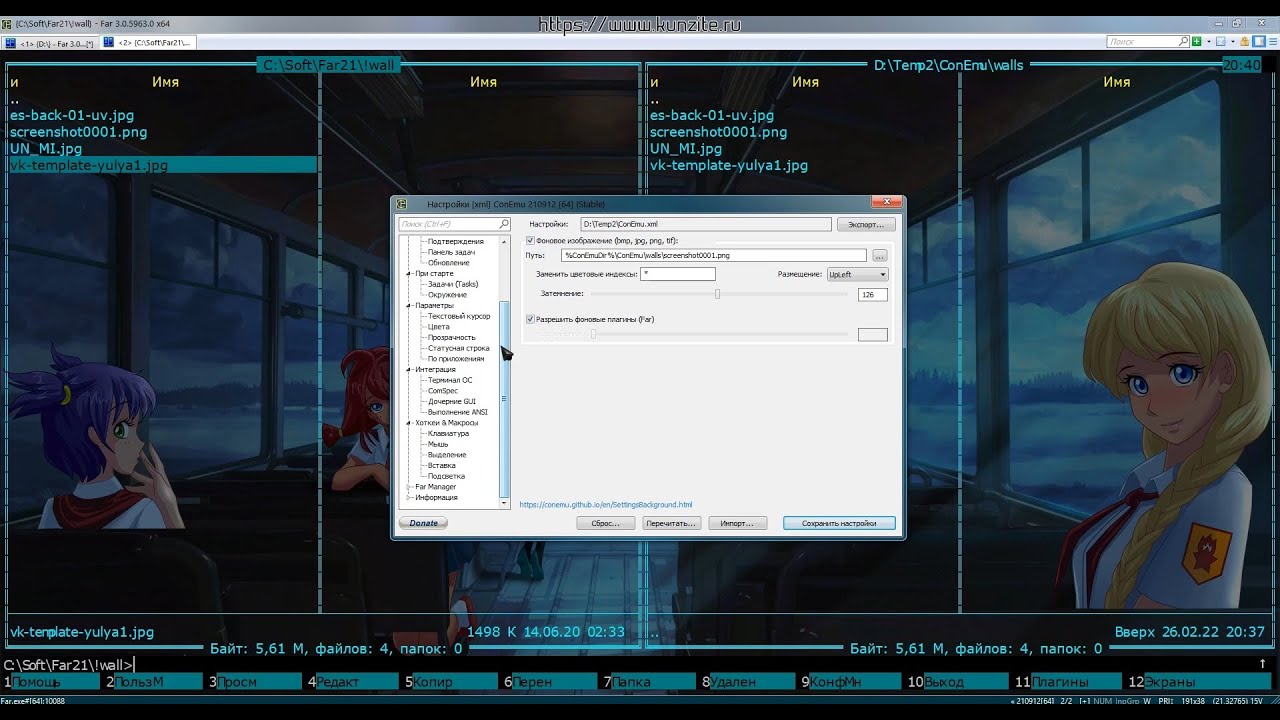Click the browse (...) button for image path

(x=880, y=256)
